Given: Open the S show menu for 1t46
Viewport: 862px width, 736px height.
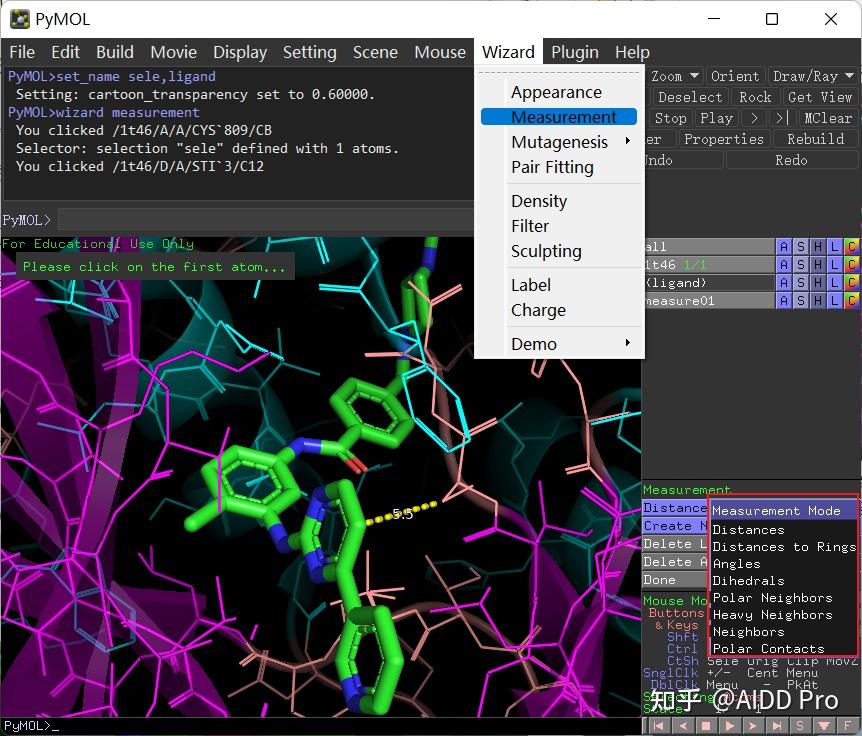Looking at the screenshot, I should [800, 265].
